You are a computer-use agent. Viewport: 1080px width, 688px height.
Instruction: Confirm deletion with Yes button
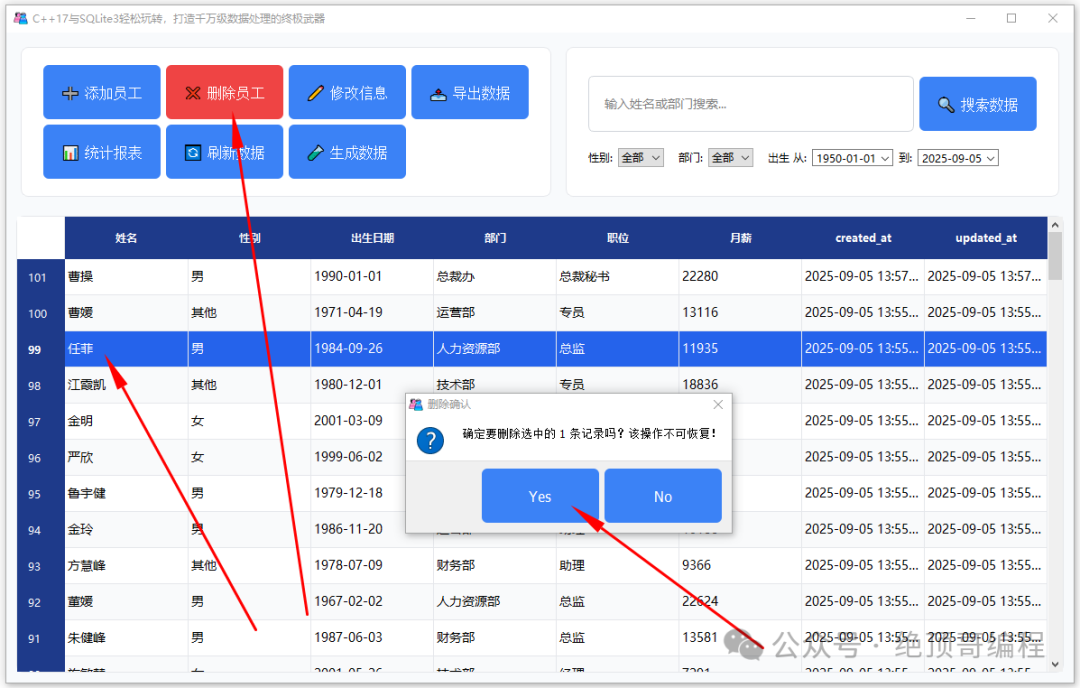(x=540, y=496)
